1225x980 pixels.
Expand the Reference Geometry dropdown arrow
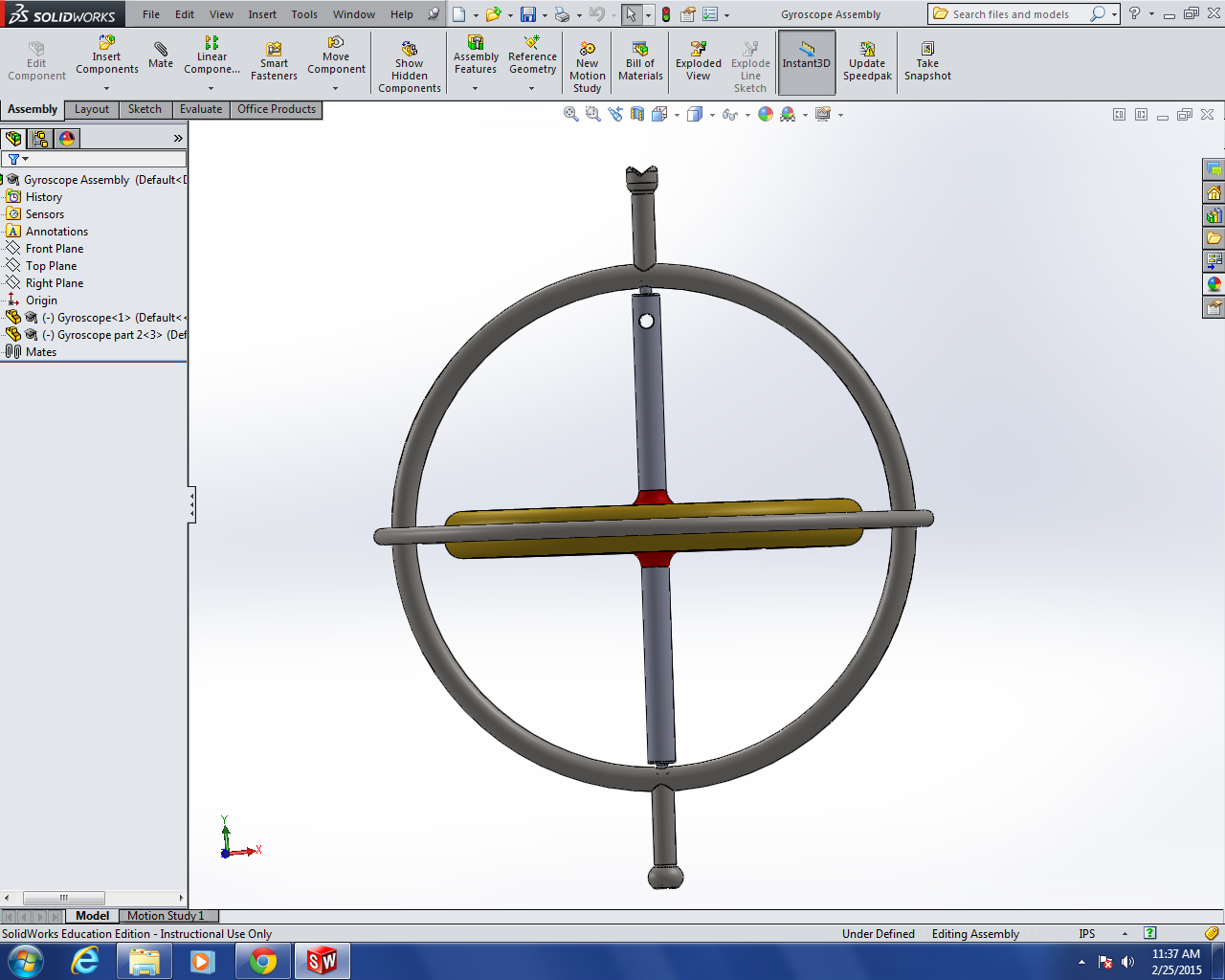tap(532, 89)
